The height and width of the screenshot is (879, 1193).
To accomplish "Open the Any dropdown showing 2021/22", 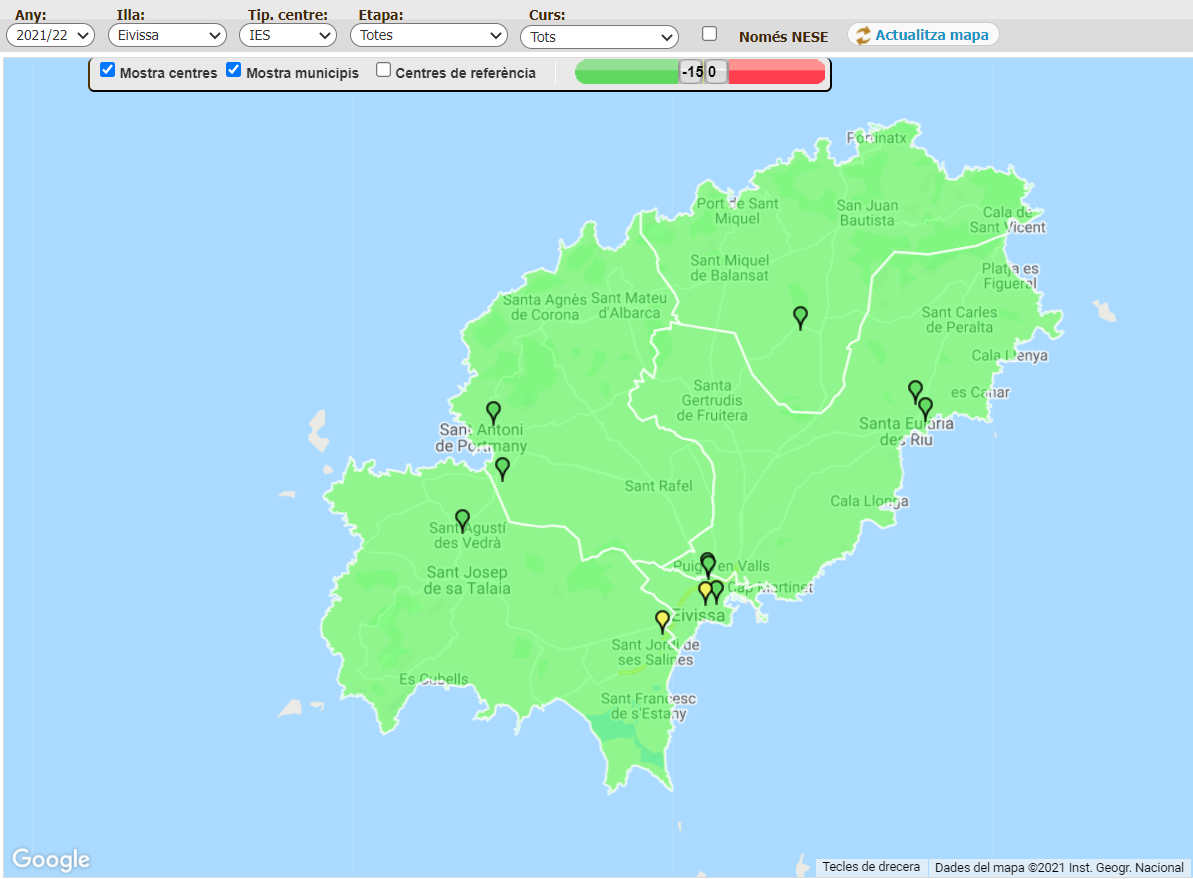I will (x=50, y=35).
